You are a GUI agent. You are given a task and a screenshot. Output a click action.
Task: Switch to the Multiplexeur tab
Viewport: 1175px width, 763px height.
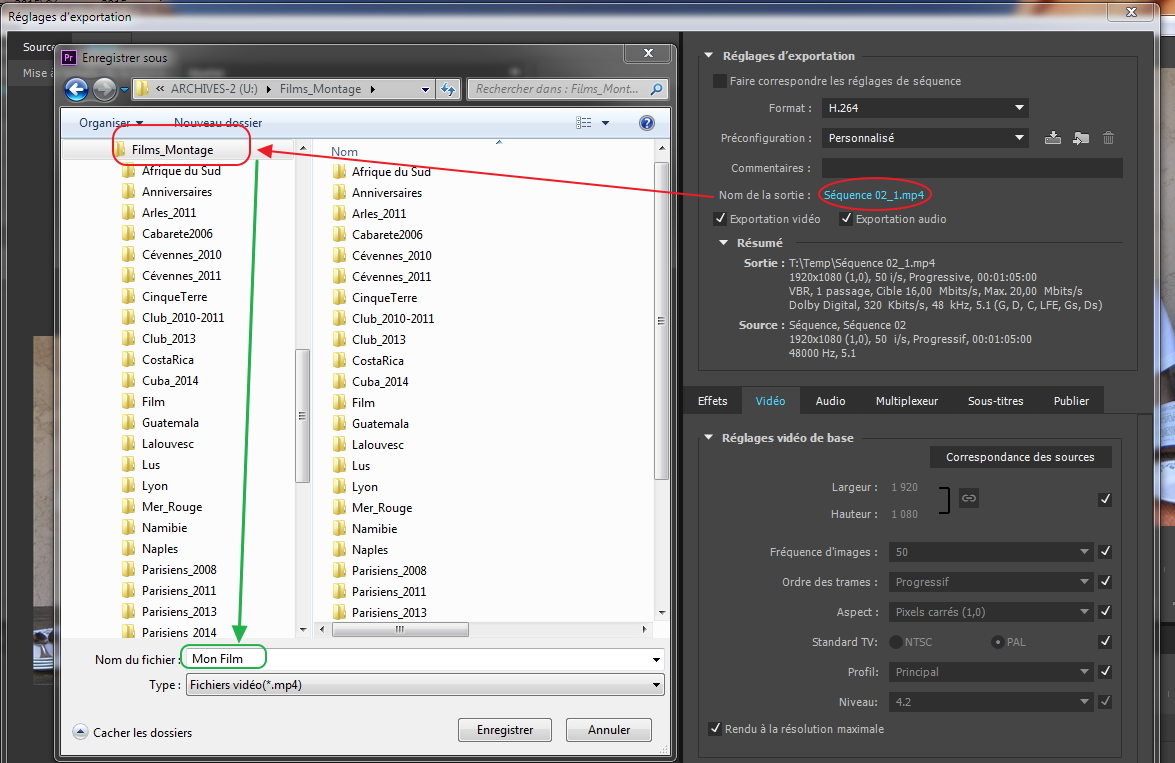coord(906,401)
